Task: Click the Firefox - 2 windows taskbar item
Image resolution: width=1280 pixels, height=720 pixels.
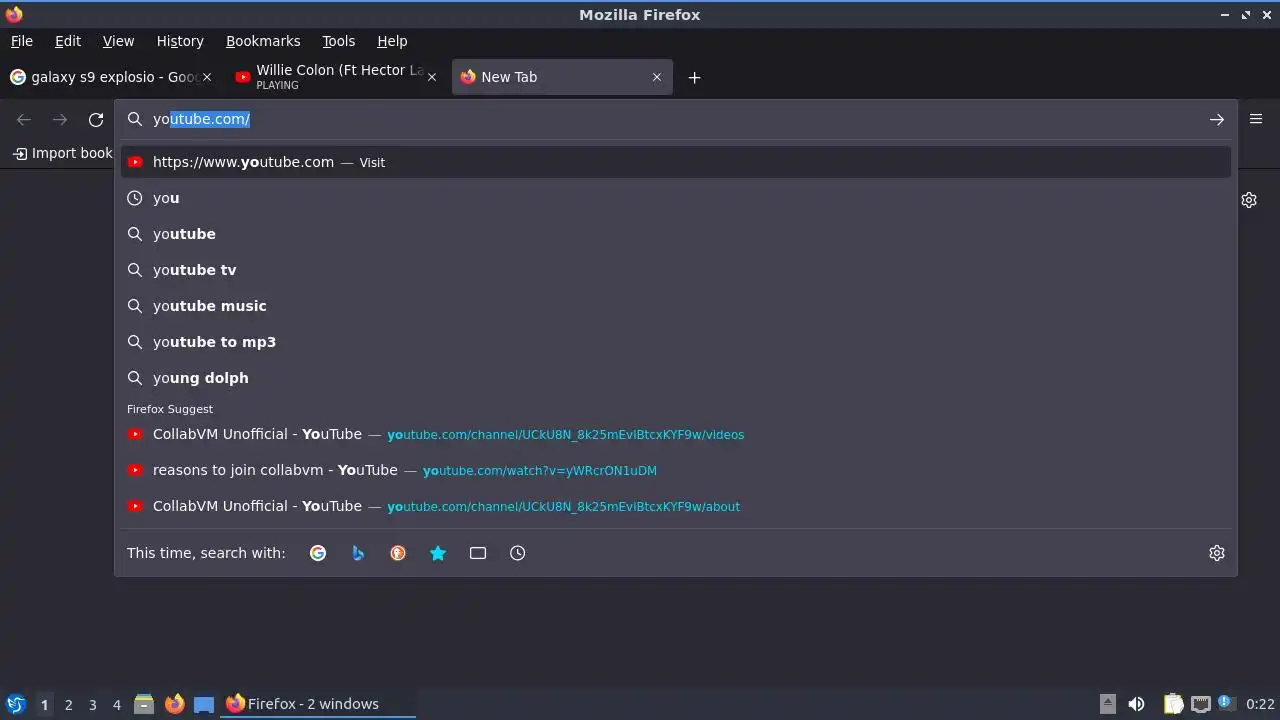Action: click(x=318, y=704)
